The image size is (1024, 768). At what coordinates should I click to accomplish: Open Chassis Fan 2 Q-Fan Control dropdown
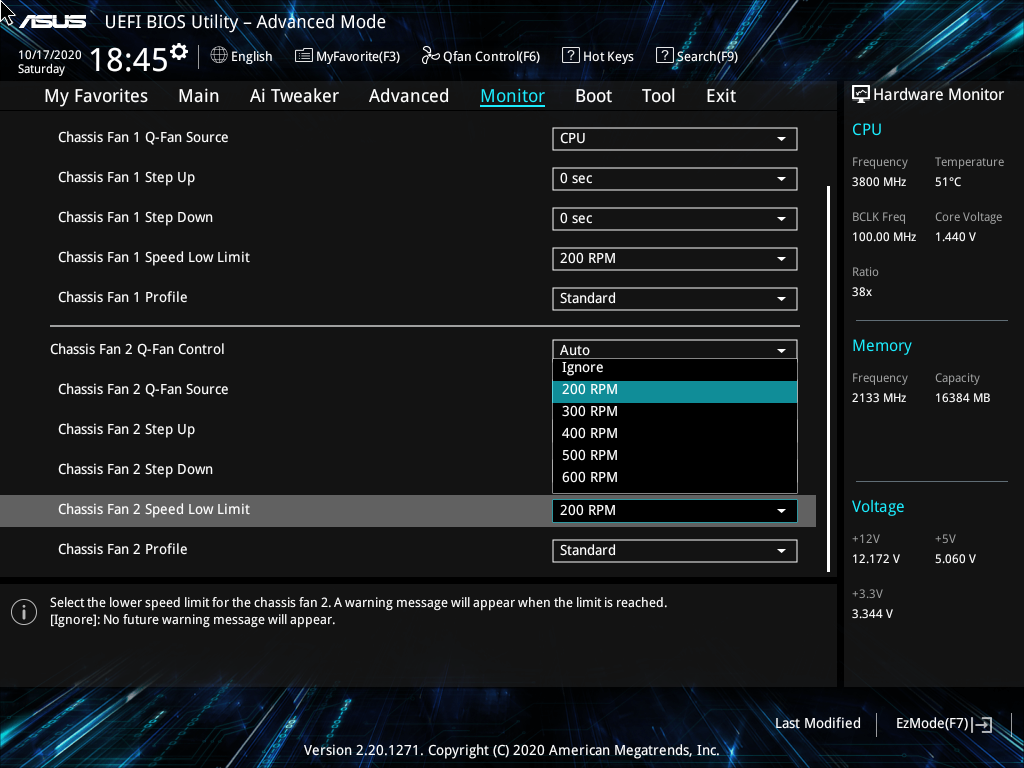coord(675,349)
